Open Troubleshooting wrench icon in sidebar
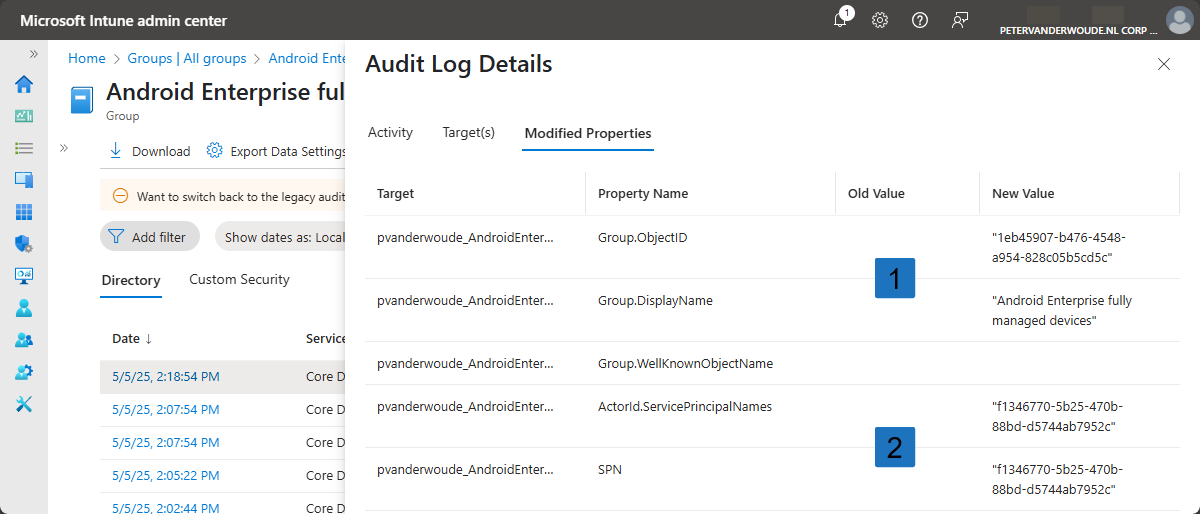The height and width of the screenshot is (514, 1200). click(x=24, y=404)
